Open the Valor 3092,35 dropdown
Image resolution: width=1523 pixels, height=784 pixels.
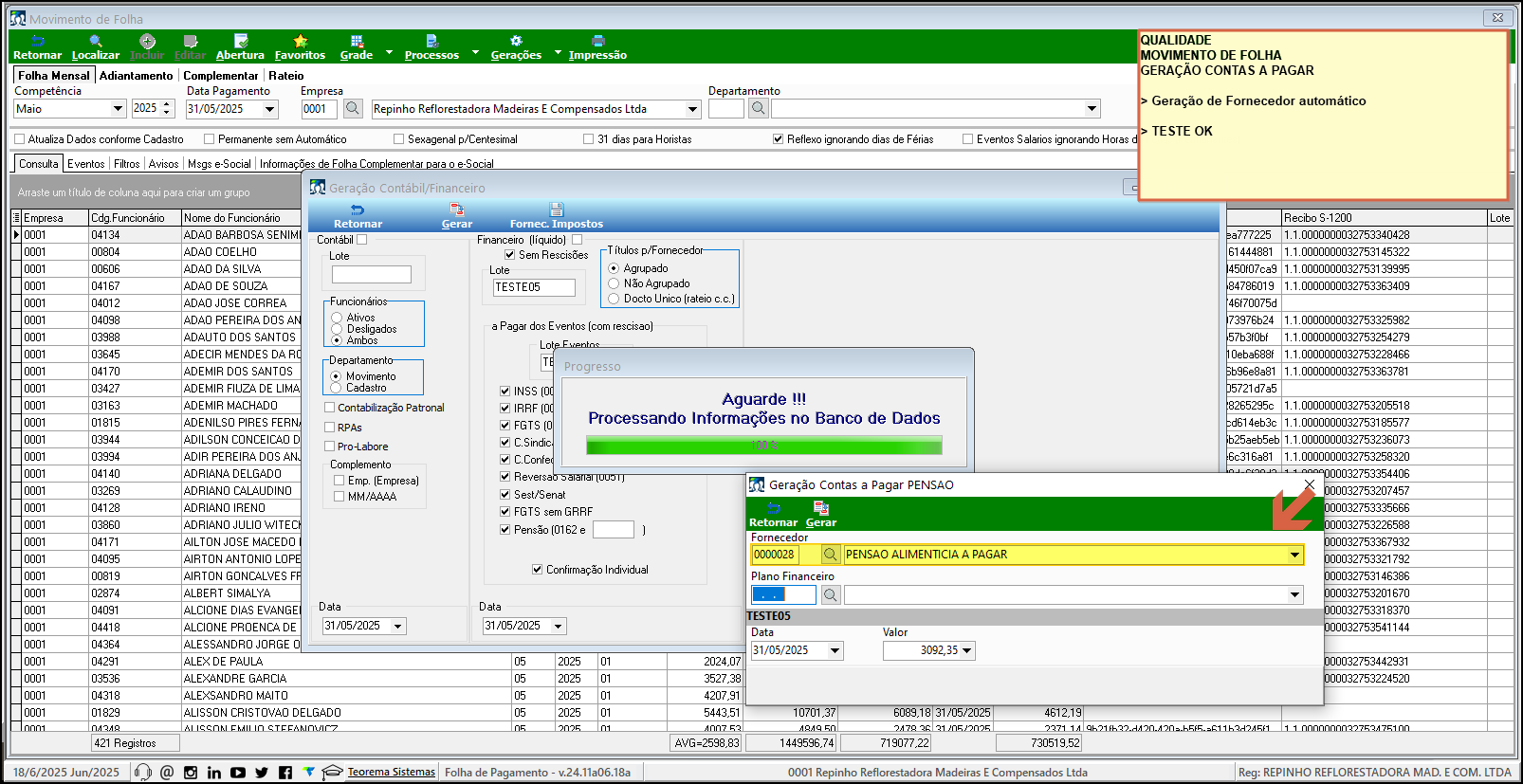pos(967,651)
